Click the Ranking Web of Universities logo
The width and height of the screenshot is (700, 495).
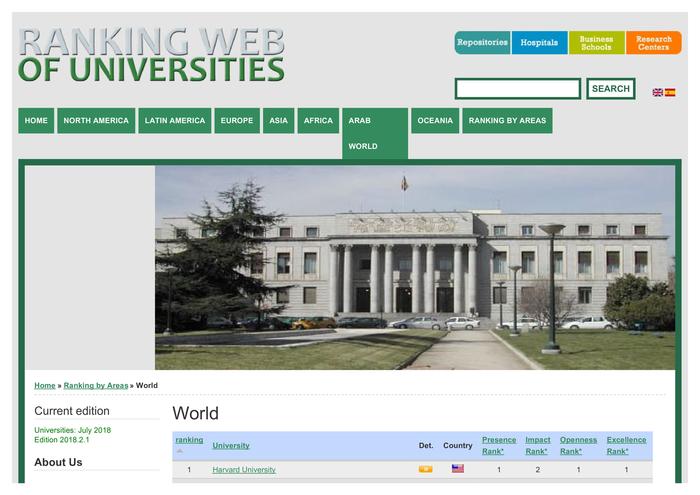click(151, 55)
